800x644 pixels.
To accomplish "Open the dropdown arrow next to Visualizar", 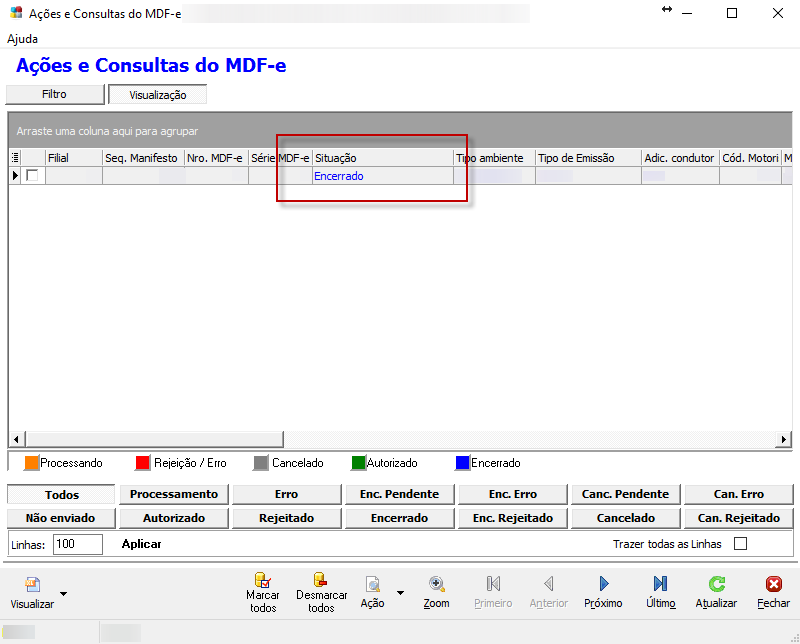I will click(63, 593).
